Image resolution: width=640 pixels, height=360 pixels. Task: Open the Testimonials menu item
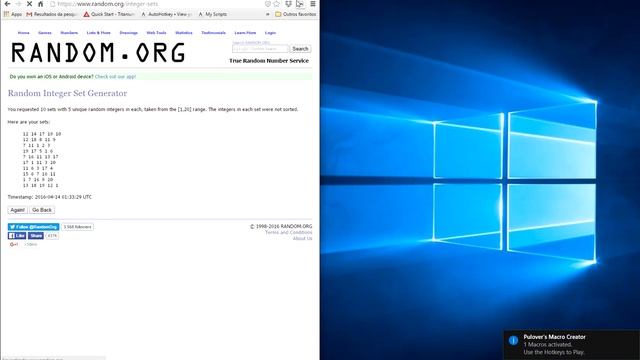(213, 33)
